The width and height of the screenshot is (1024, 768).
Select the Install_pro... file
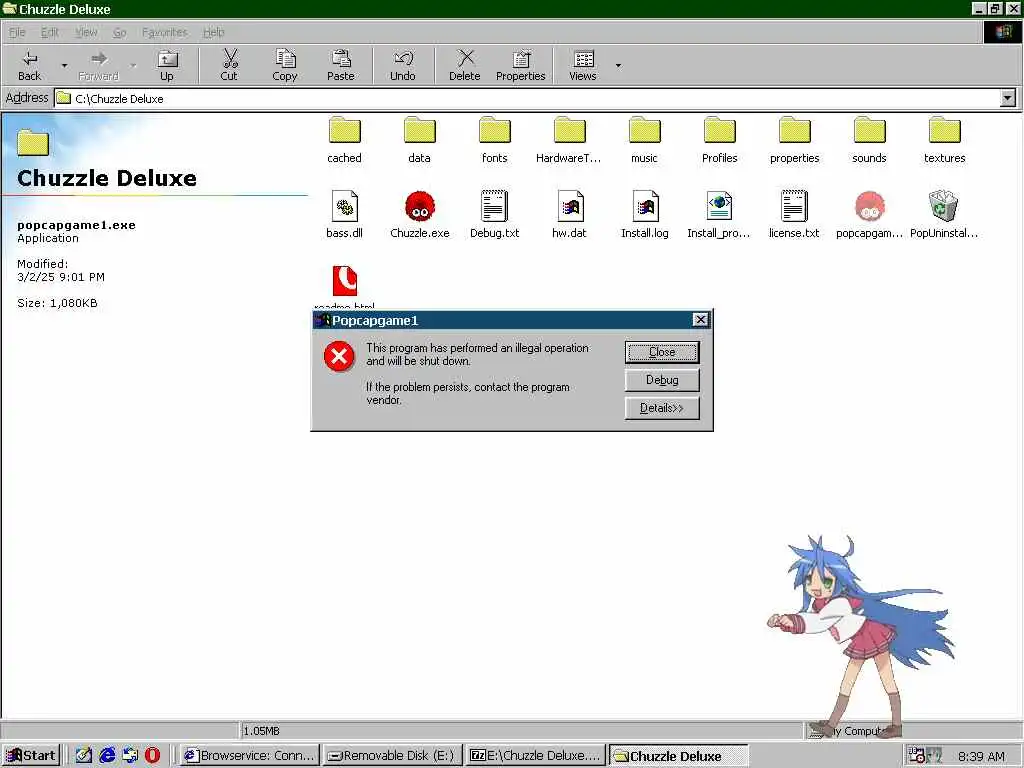click(719, 214)
